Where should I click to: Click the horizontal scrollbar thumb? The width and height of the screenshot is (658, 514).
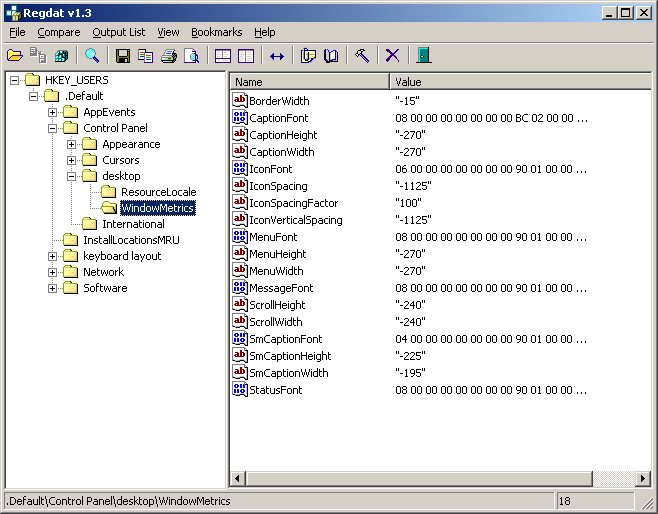point(419,478)
